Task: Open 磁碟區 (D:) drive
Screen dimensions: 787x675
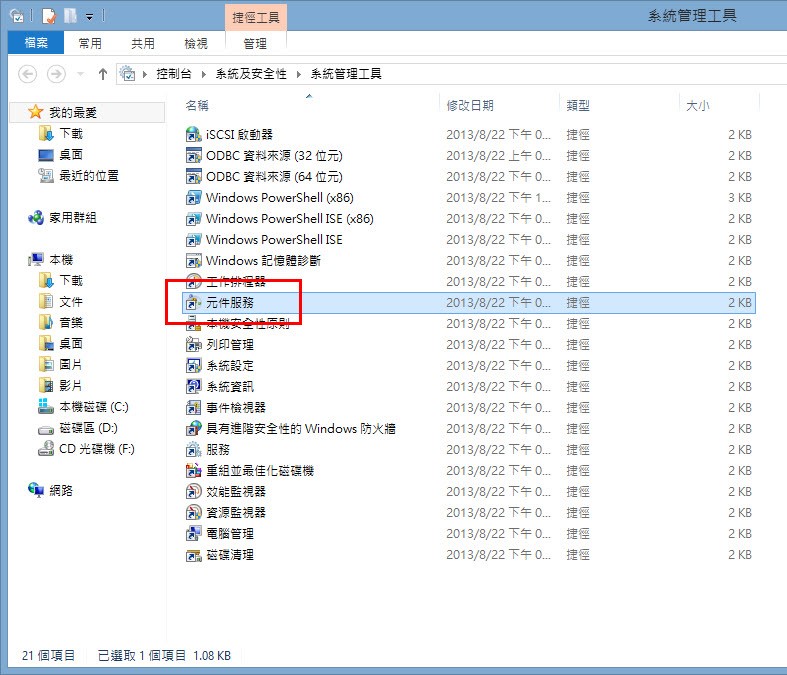Action: [x=88, y=428]
